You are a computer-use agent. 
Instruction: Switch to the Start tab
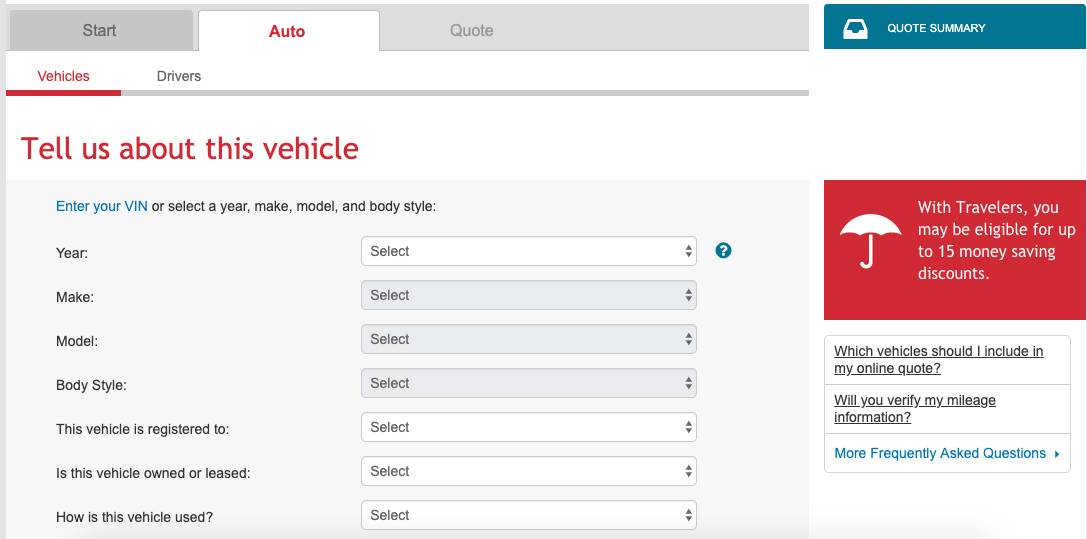pos(99,30)
